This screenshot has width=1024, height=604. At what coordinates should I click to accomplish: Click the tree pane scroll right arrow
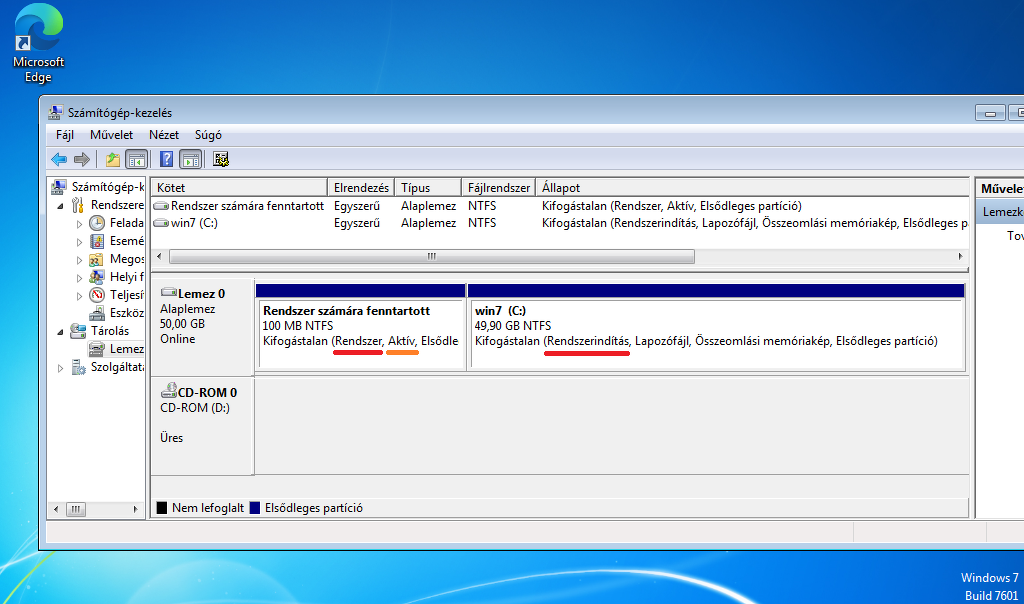tap(135, 509)
